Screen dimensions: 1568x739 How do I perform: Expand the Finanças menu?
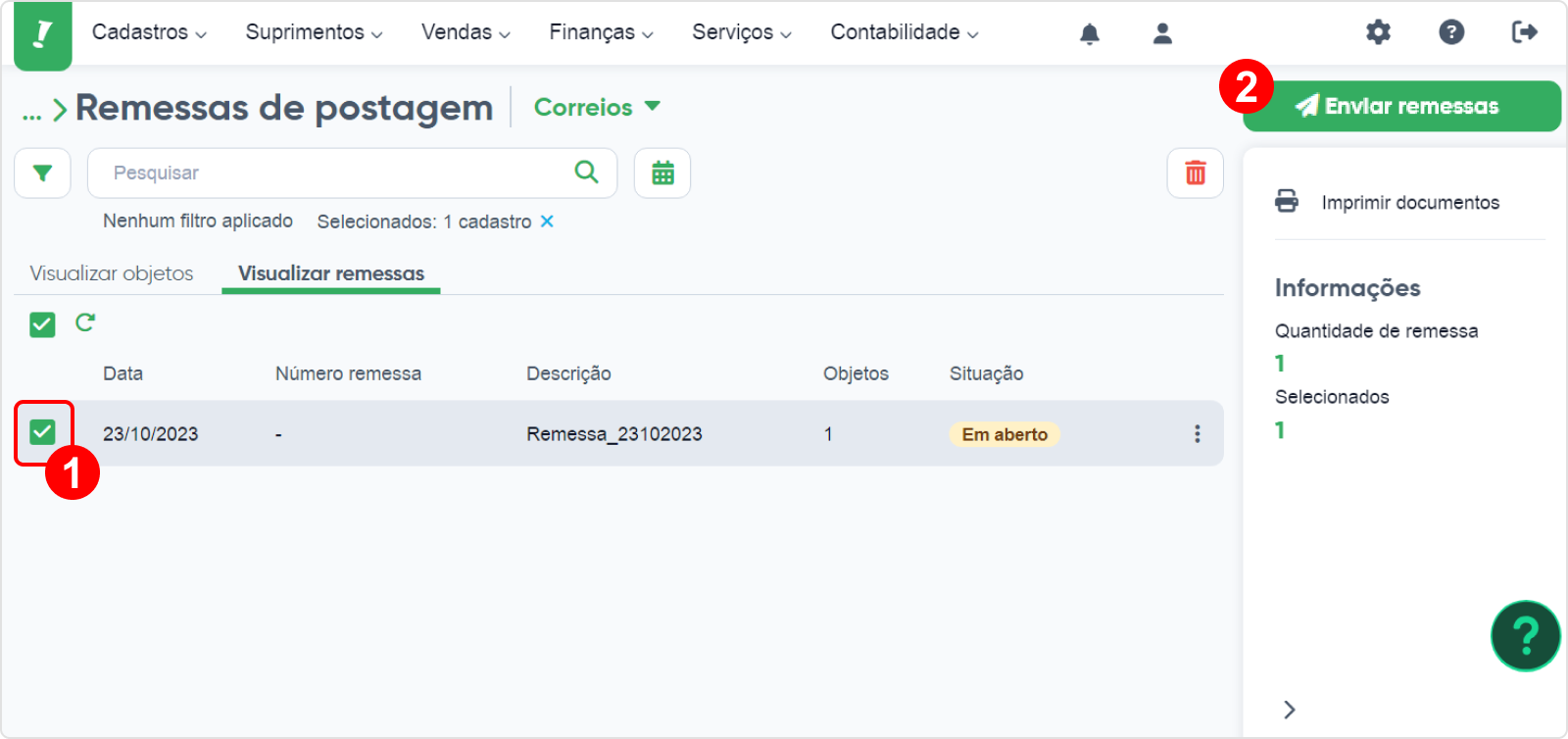click(x=601, y=32)
